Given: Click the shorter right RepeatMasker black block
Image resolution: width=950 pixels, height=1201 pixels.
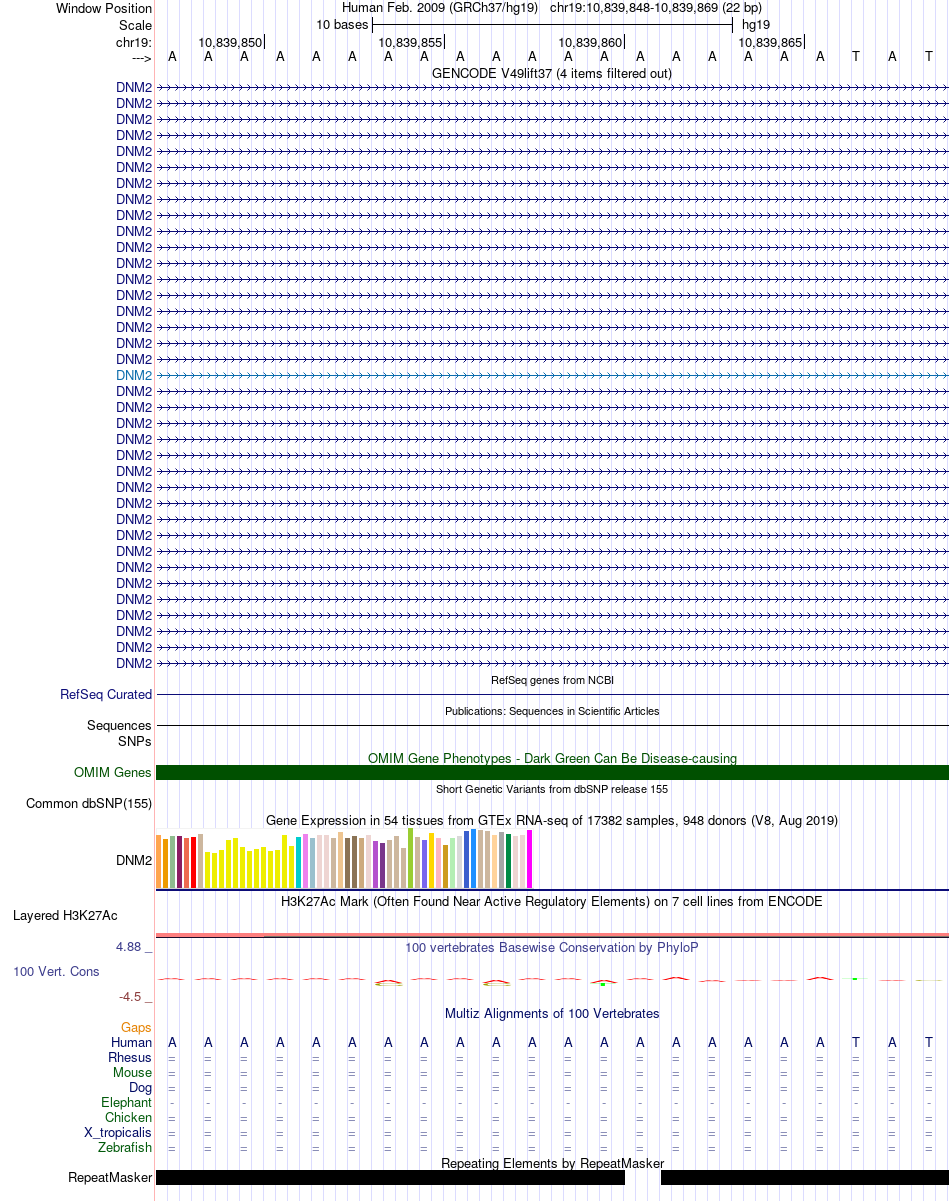Looking at the screenshot, I should [805, 1177].
